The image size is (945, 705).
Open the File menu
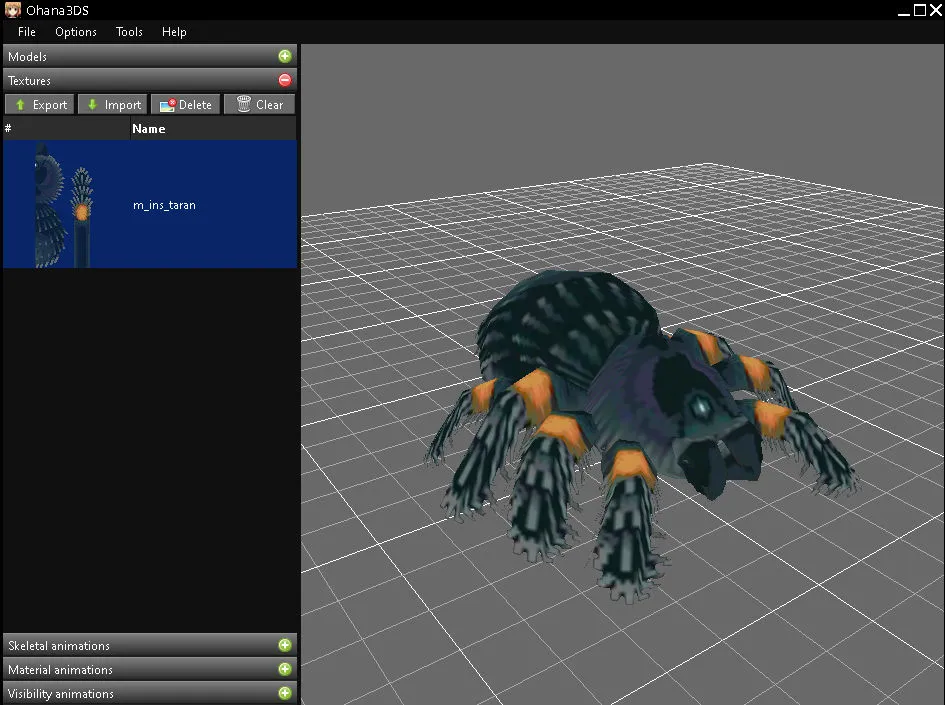click(26, 32)
